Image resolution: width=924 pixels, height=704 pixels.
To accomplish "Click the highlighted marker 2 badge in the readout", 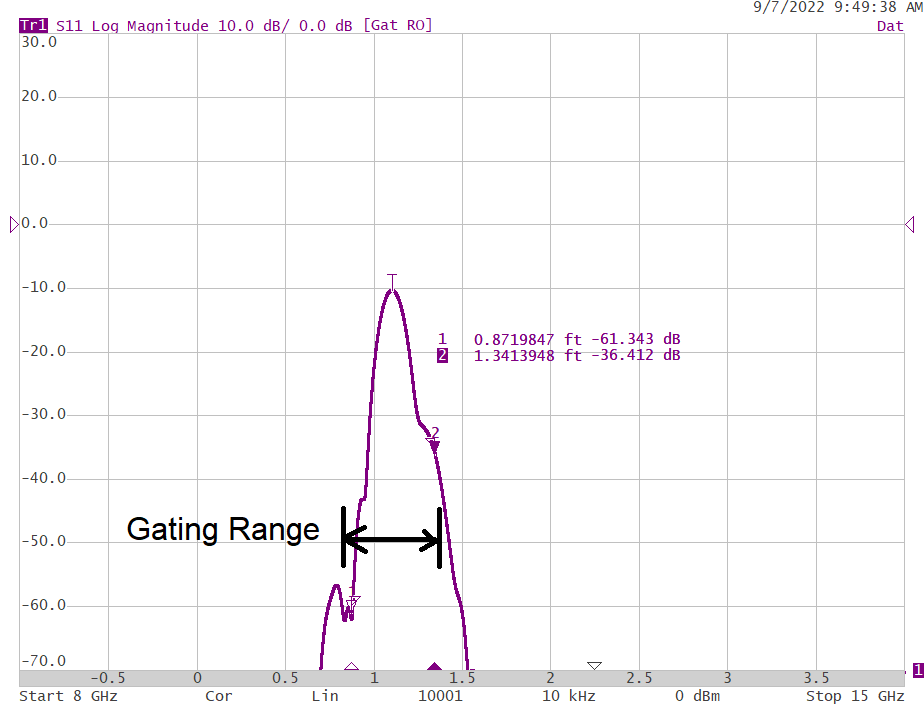I will (442, 355).
